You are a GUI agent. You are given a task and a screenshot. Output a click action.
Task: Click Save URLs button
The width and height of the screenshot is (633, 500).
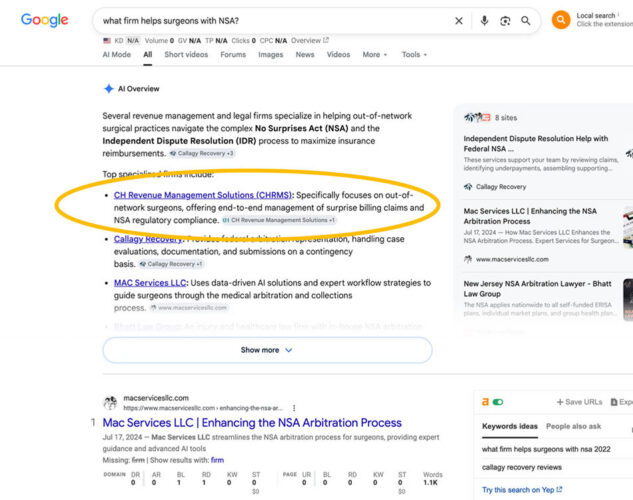[x=579, y=402]
